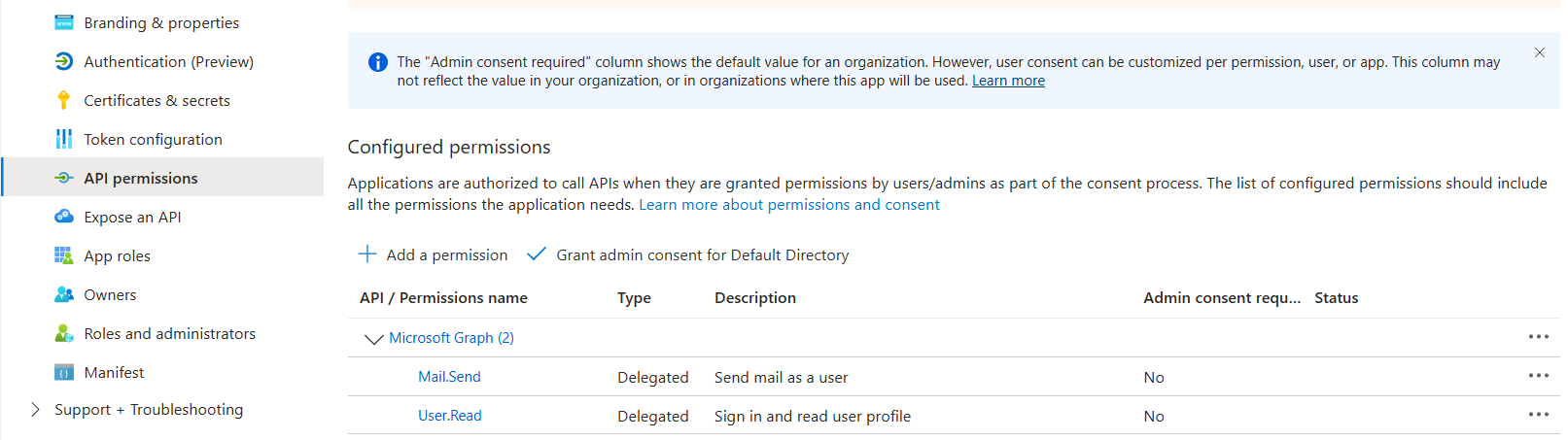This screenshot has height=440, width=1568.
Task: Expand the Support + Troubleshooting section
Action: (35, 410)
